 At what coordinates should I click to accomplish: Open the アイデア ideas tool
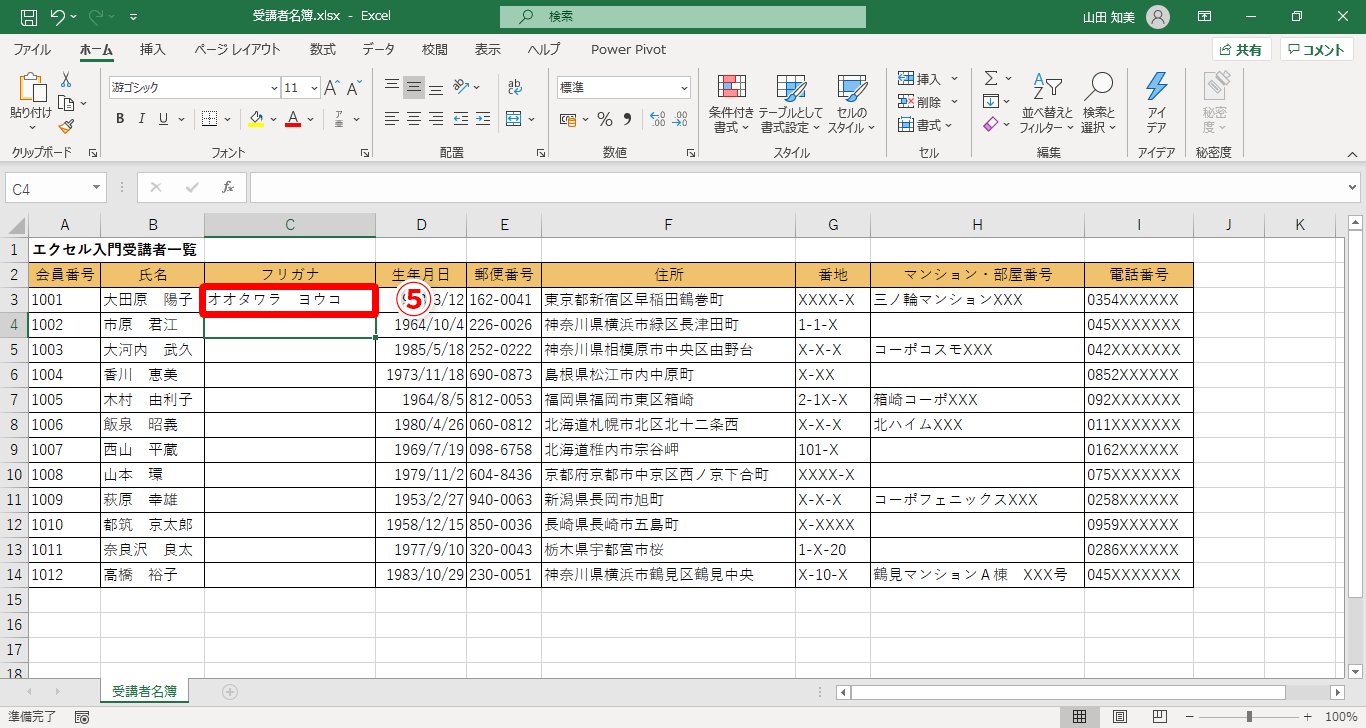pos(1157,103)
